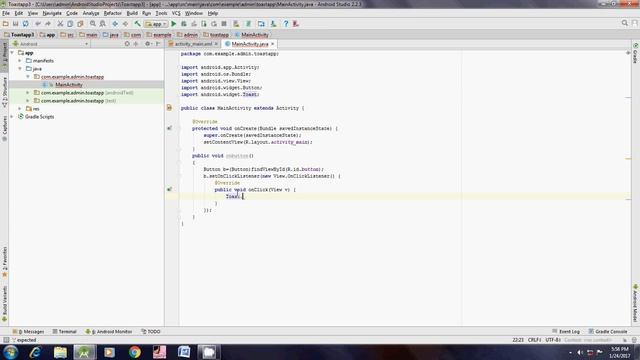This screenshot has height=360, width=640.
Task: Click the override gutter icon beside onCreate
Action: (169, 129)
